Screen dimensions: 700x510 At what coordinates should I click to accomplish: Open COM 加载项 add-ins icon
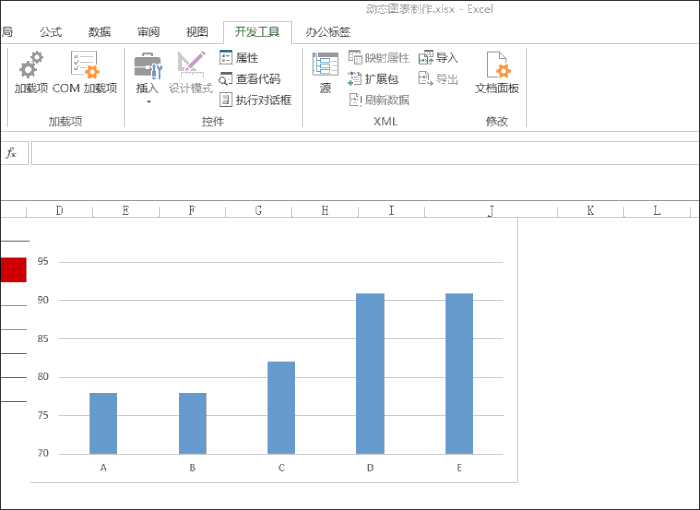85,65
